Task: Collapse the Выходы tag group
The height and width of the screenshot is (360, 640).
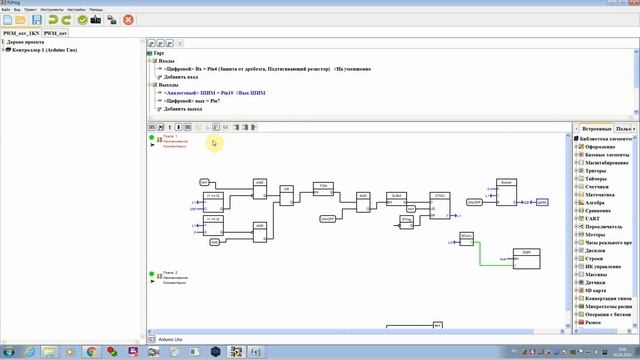Action: point(150,85)
